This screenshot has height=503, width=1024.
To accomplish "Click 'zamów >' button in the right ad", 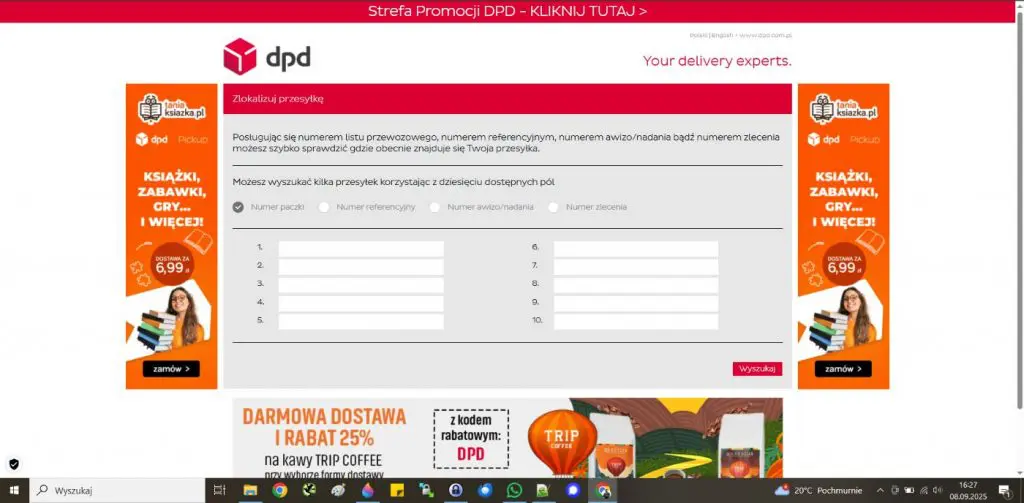I will pos(843,369).
